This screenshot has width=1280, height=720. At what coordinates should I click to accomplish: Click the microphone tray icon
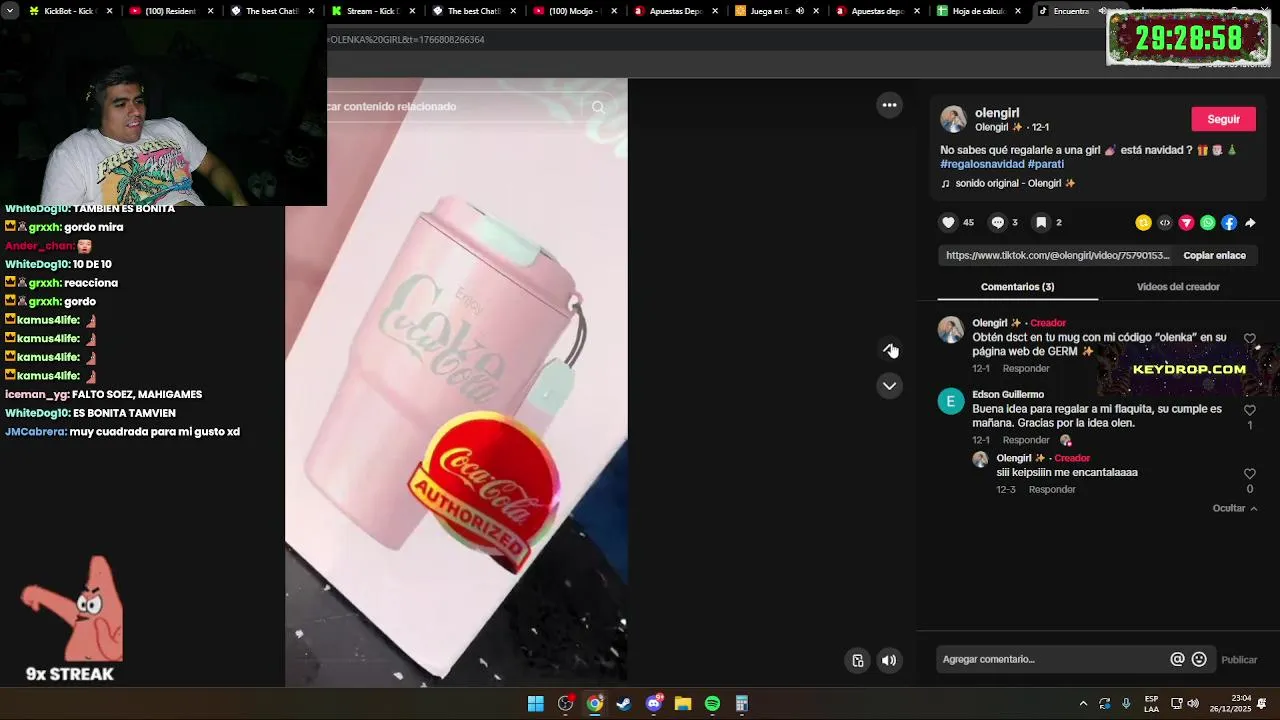point(1127,704)
